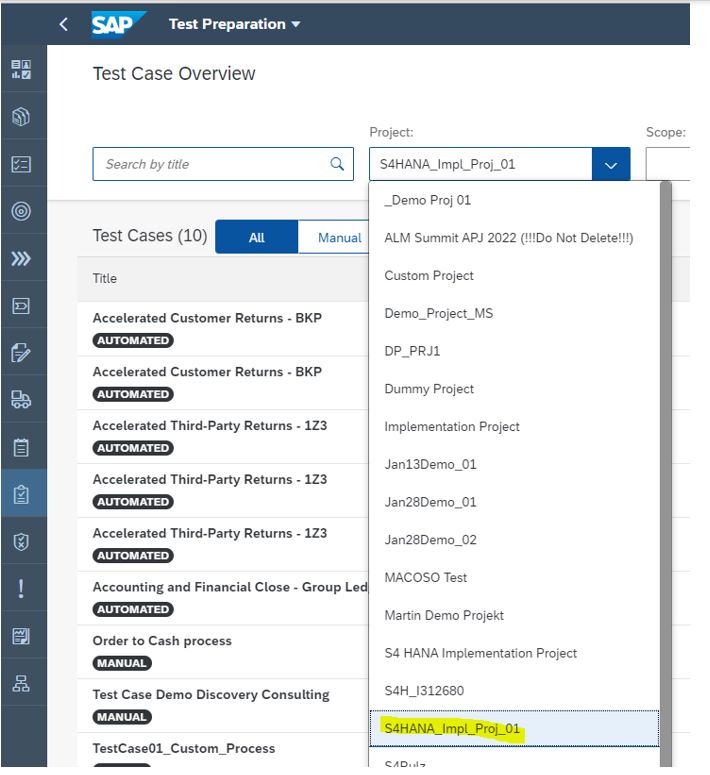
Task: Choose DP_PRJ1 from list
Action: point(514,351)
